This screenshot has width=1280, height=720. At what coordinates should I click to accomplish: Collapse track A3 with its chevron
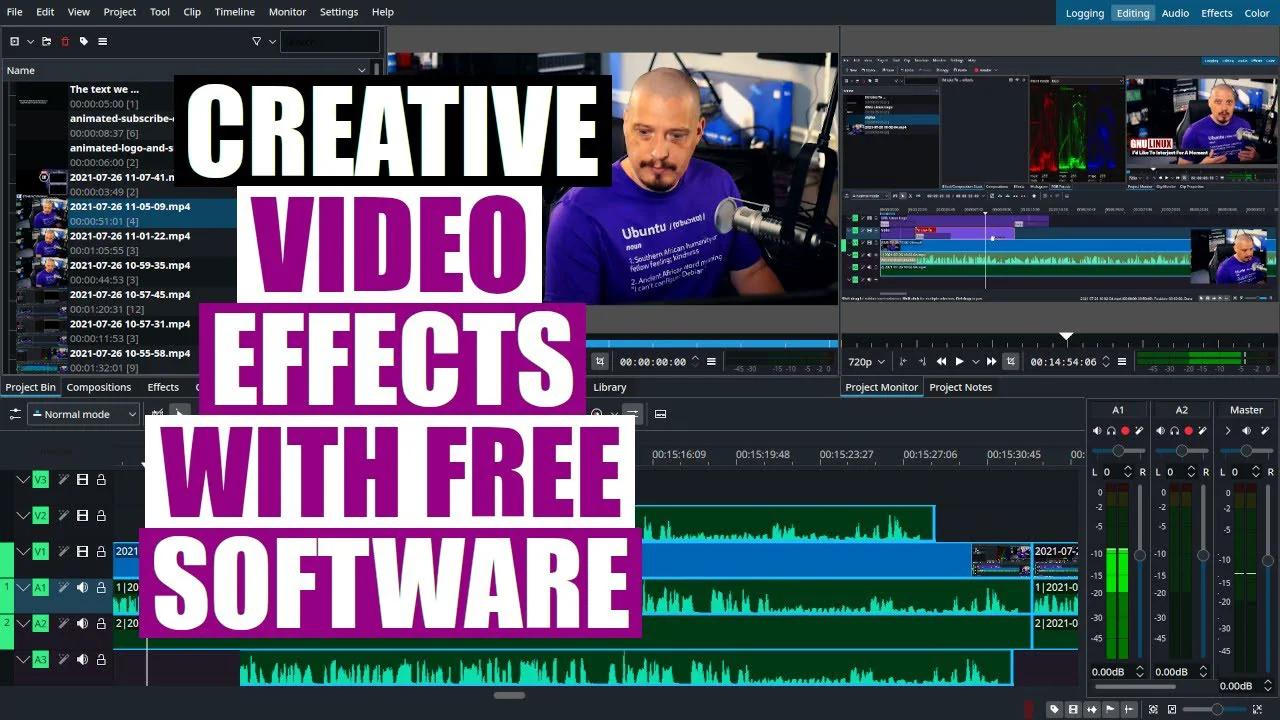pos(23,660)
